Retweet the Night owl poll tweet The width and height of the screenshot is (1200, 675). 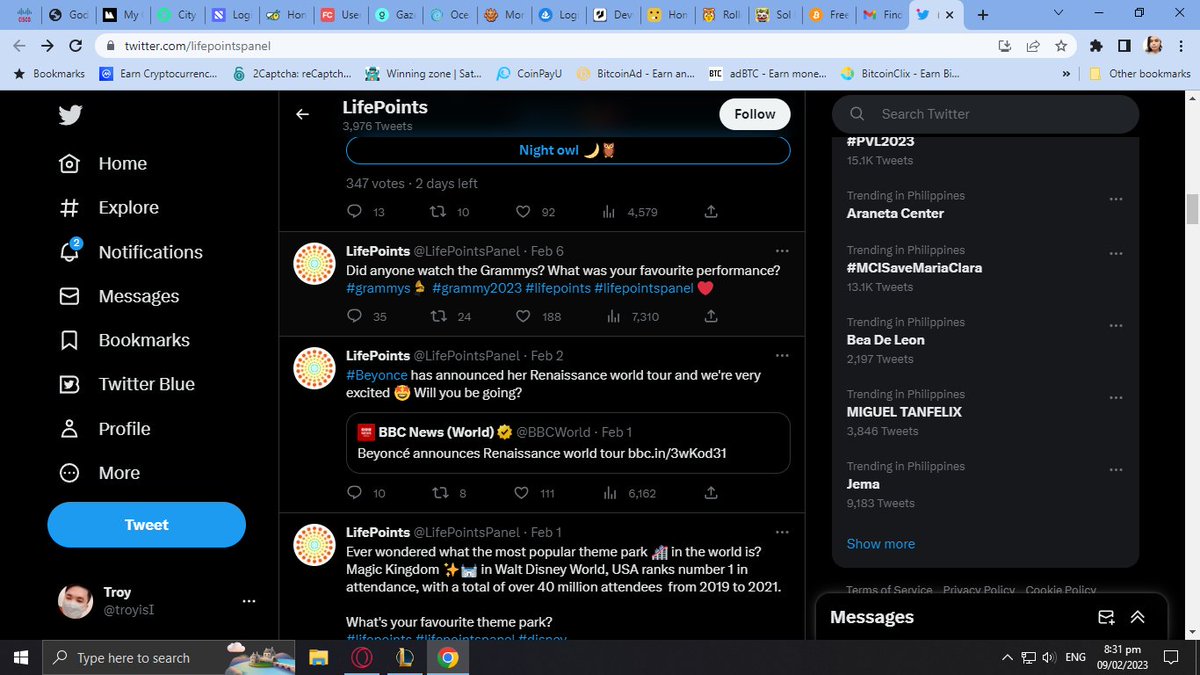(437, 212)
